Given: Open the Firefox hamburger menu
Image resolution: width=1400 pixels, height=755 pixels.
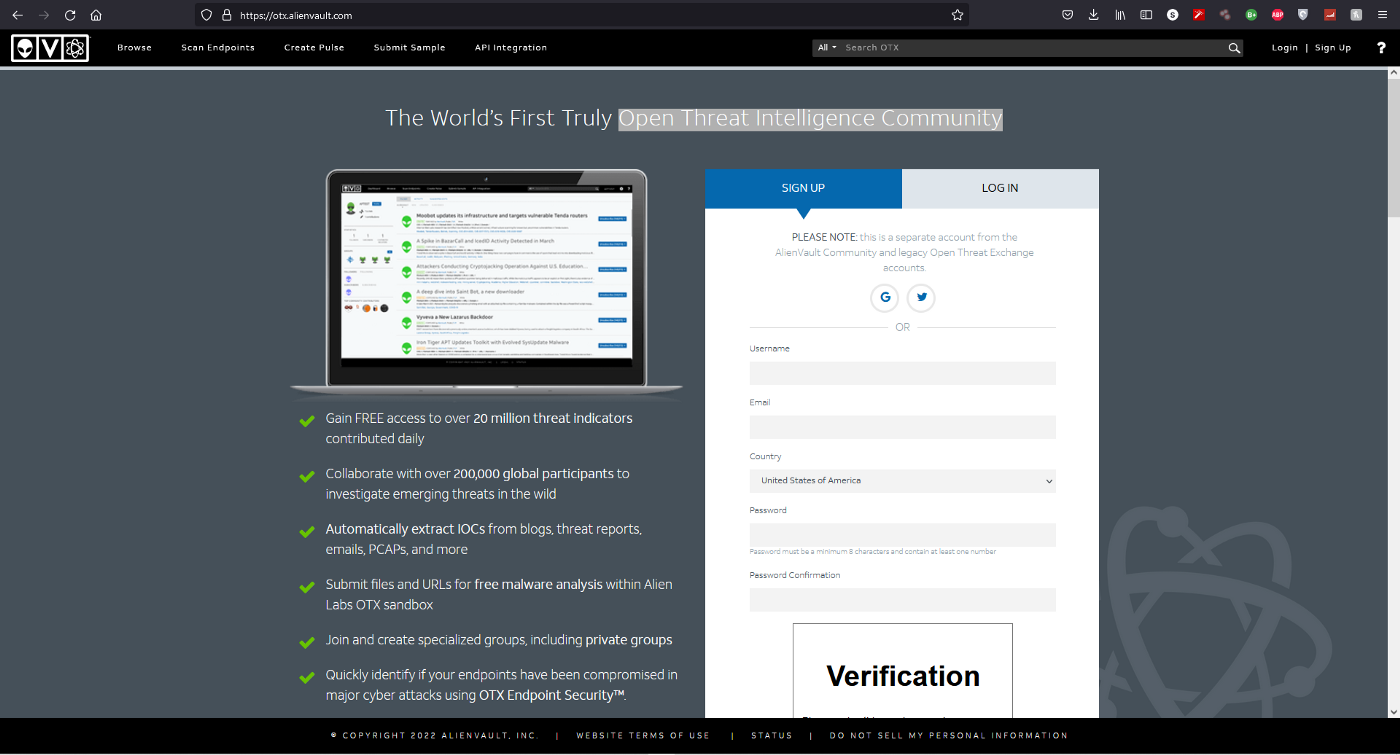Looking at the screenshot, I should (x=1383, y=15).
